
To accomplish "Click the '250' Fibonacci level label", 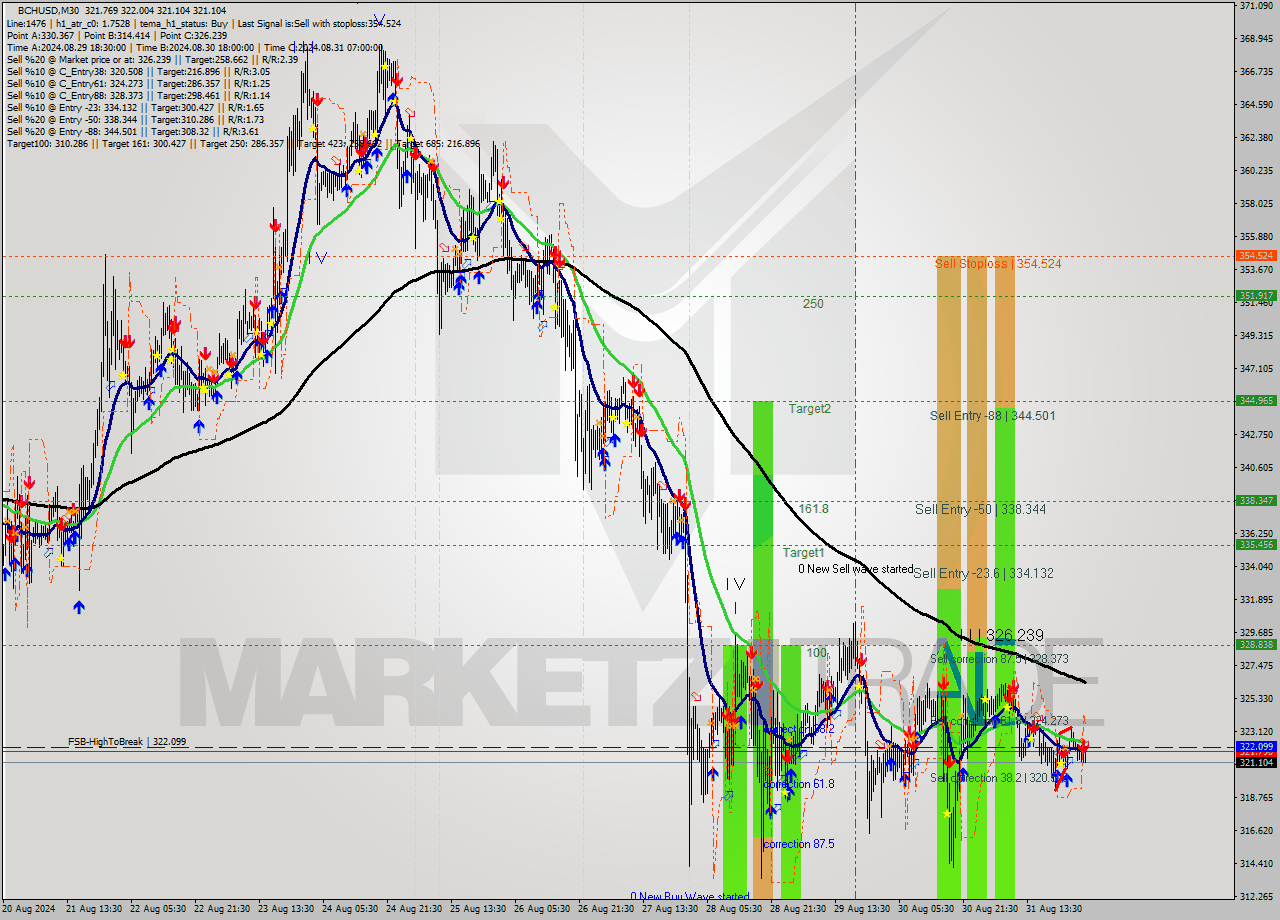I will pos(813,304).
